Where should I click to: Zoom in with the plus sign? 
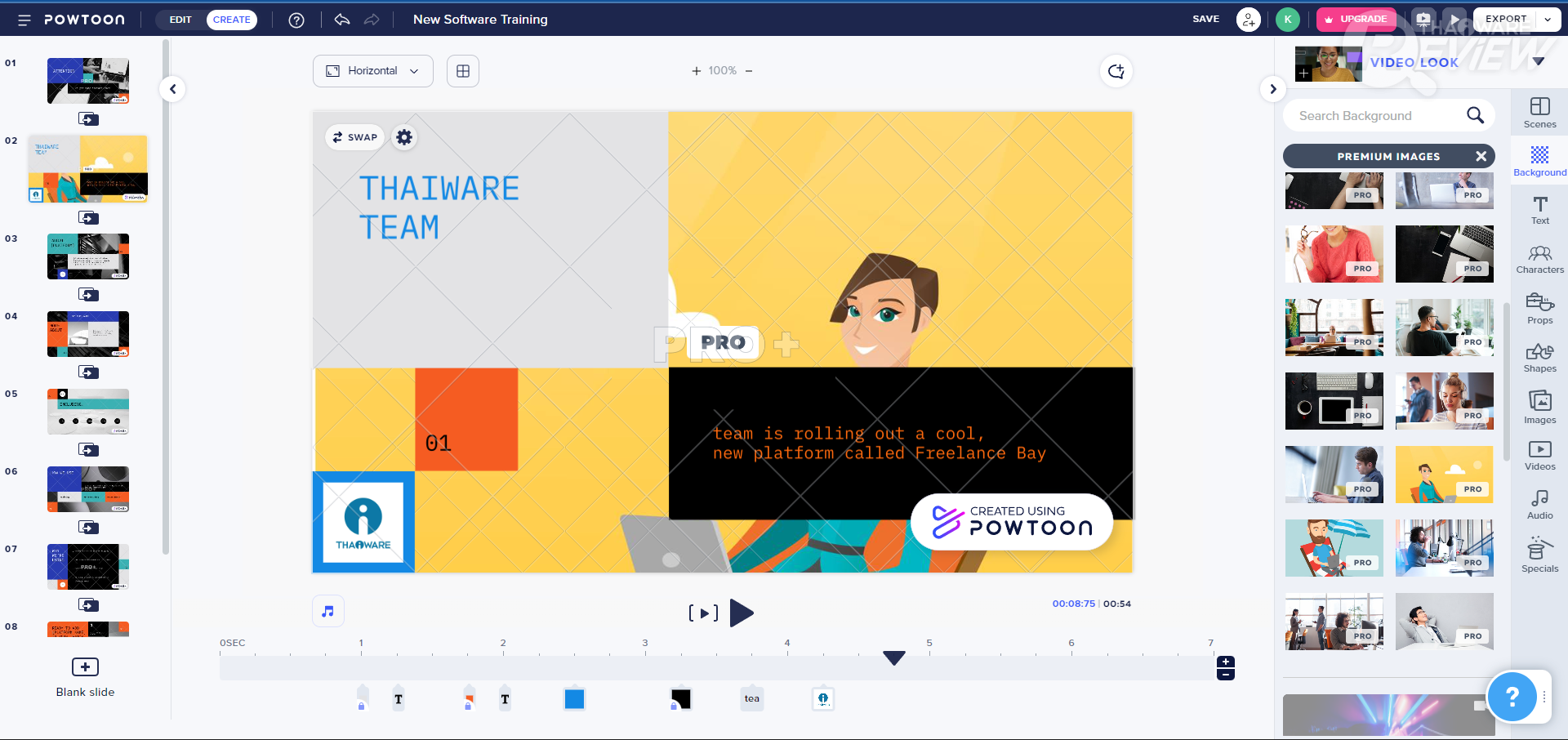696,71
